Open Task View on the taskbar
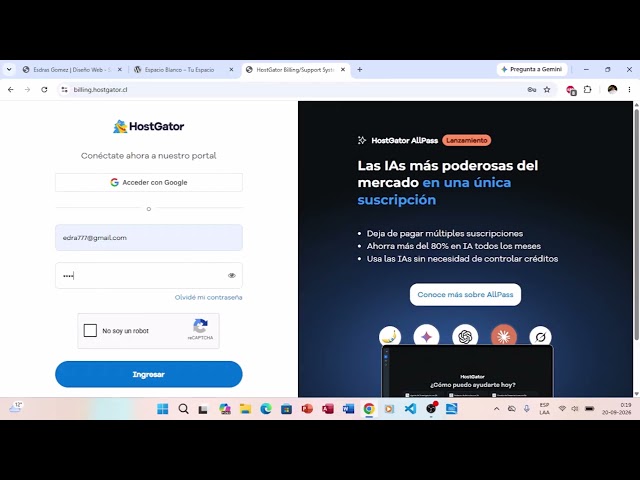Screen dimensions: 640x480 coord(203,409)
